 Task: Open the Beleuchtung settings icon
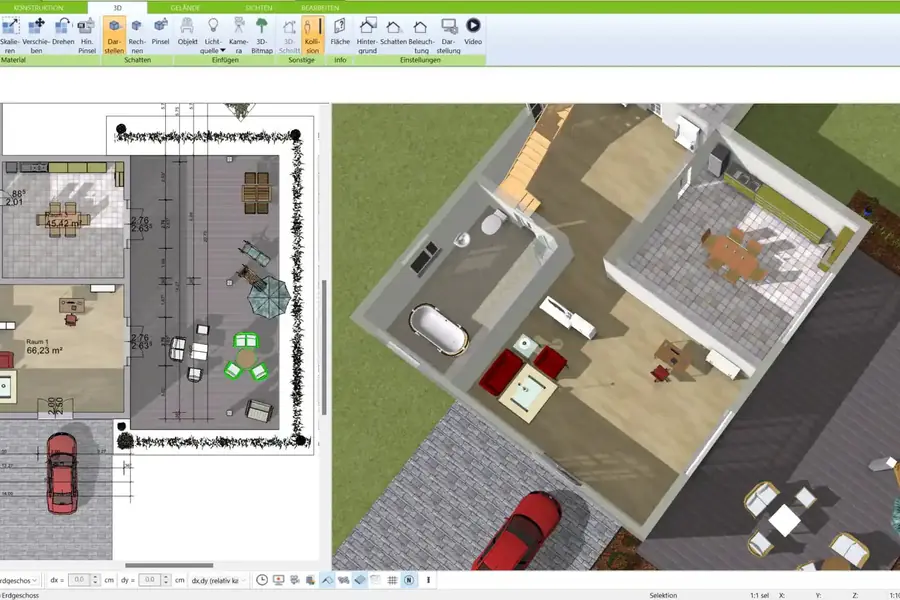coord(421,32)
